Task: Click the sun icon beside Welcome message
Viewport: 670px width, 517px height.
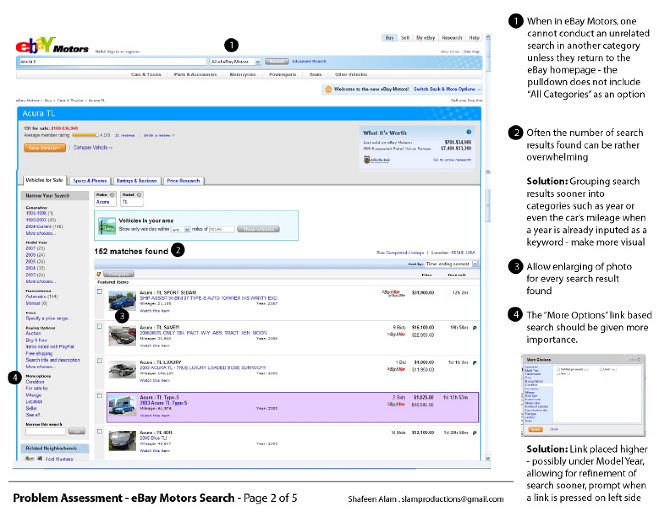Action: (x=328, y=89)
